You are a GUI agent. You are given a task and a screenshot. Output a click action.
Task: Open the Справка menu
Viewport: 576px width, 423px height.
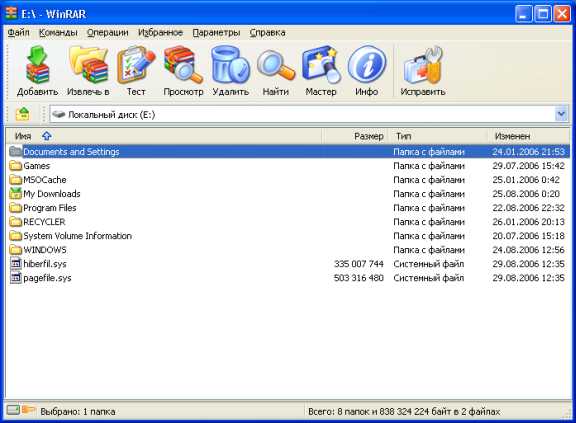point(267,32)
